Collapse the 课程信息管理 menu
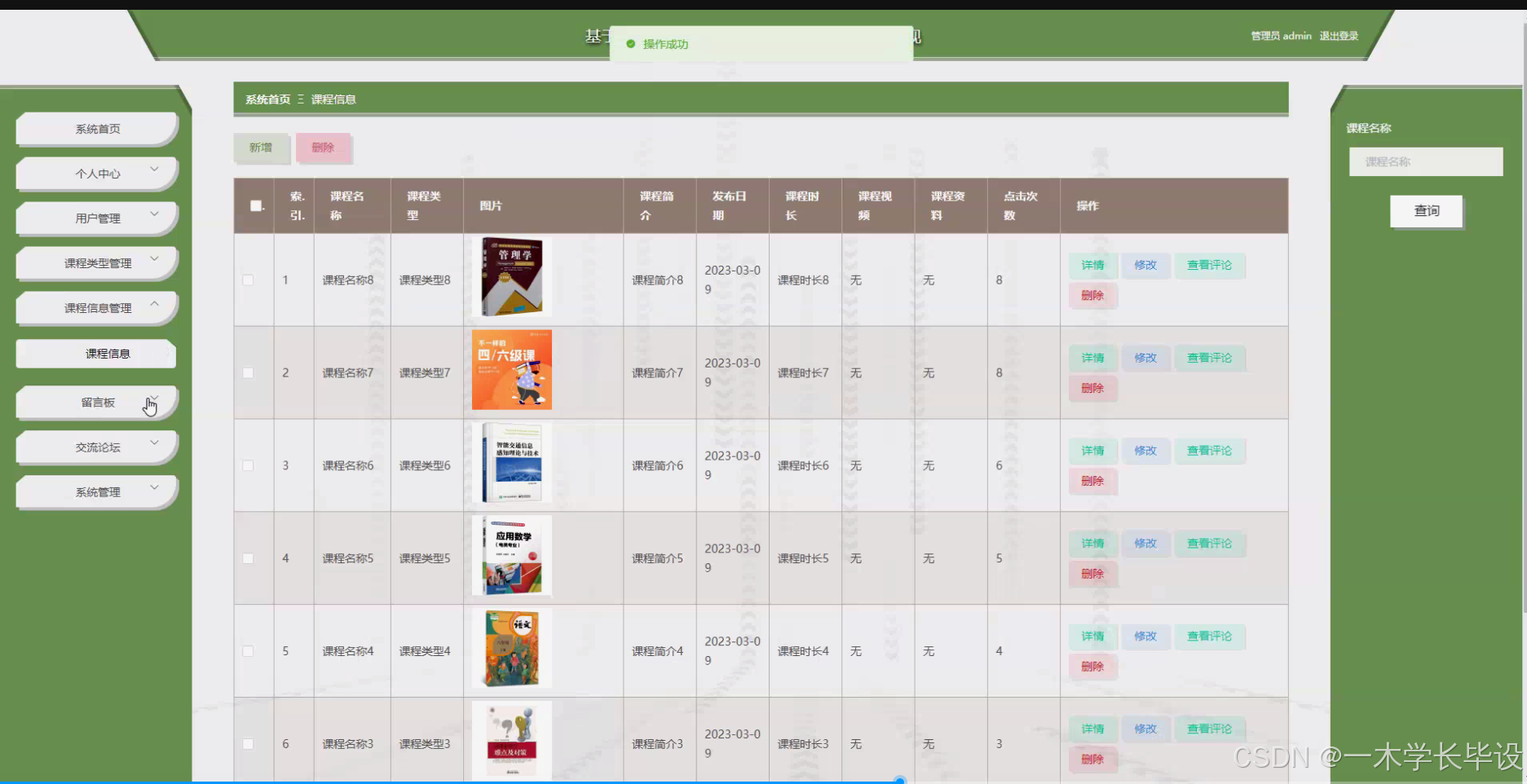This screenshot has width=1527, height=784. coord(96,307)
